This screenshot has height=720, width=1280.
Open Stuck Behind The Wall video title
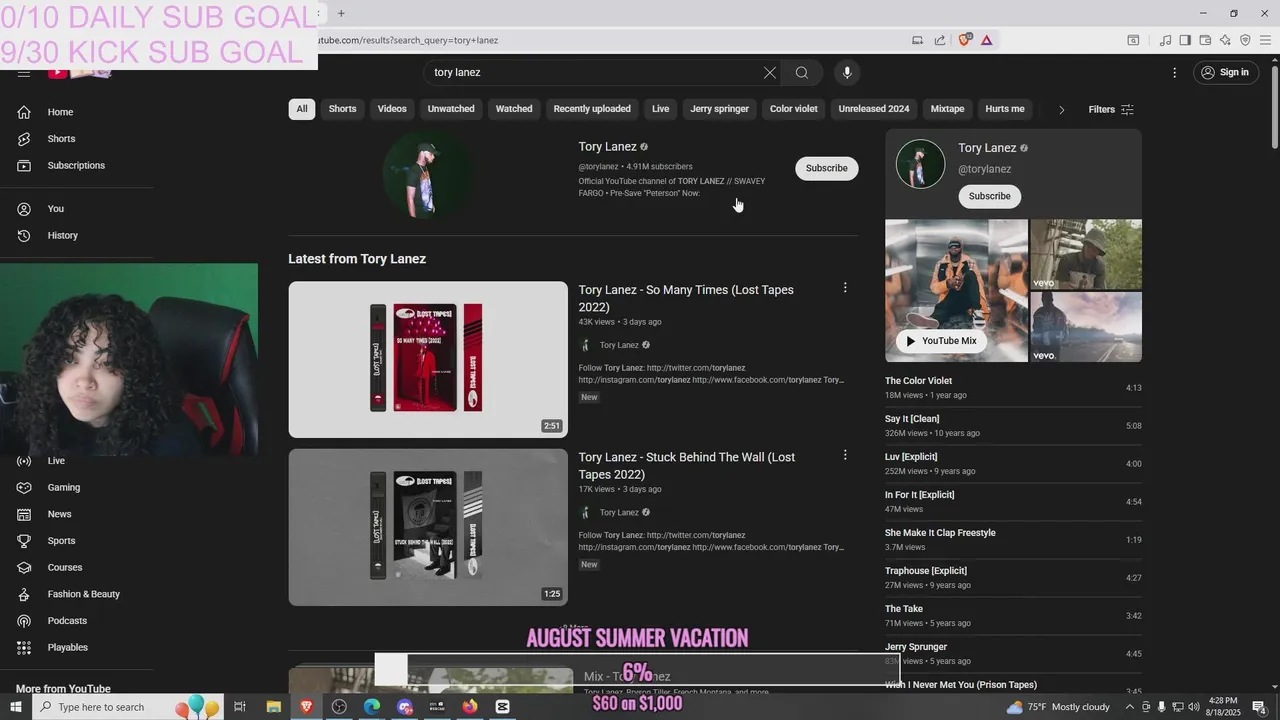(687, 466)
